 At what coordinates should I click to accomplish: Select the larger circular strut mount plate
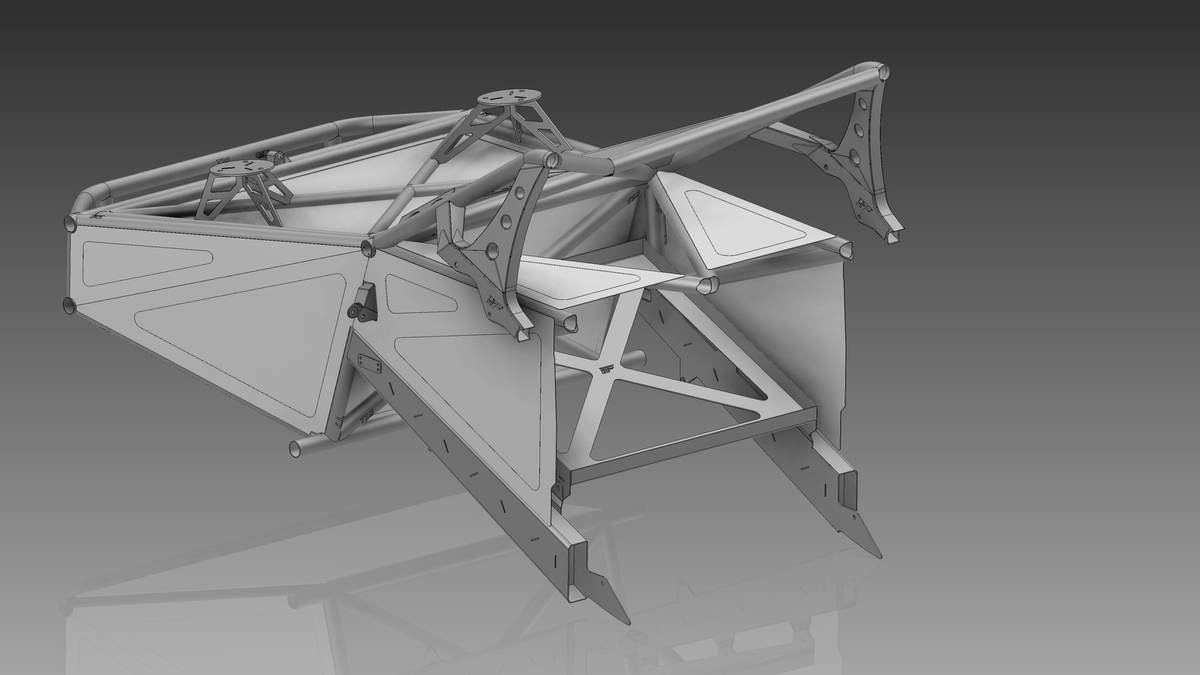[x=510, y=97]
